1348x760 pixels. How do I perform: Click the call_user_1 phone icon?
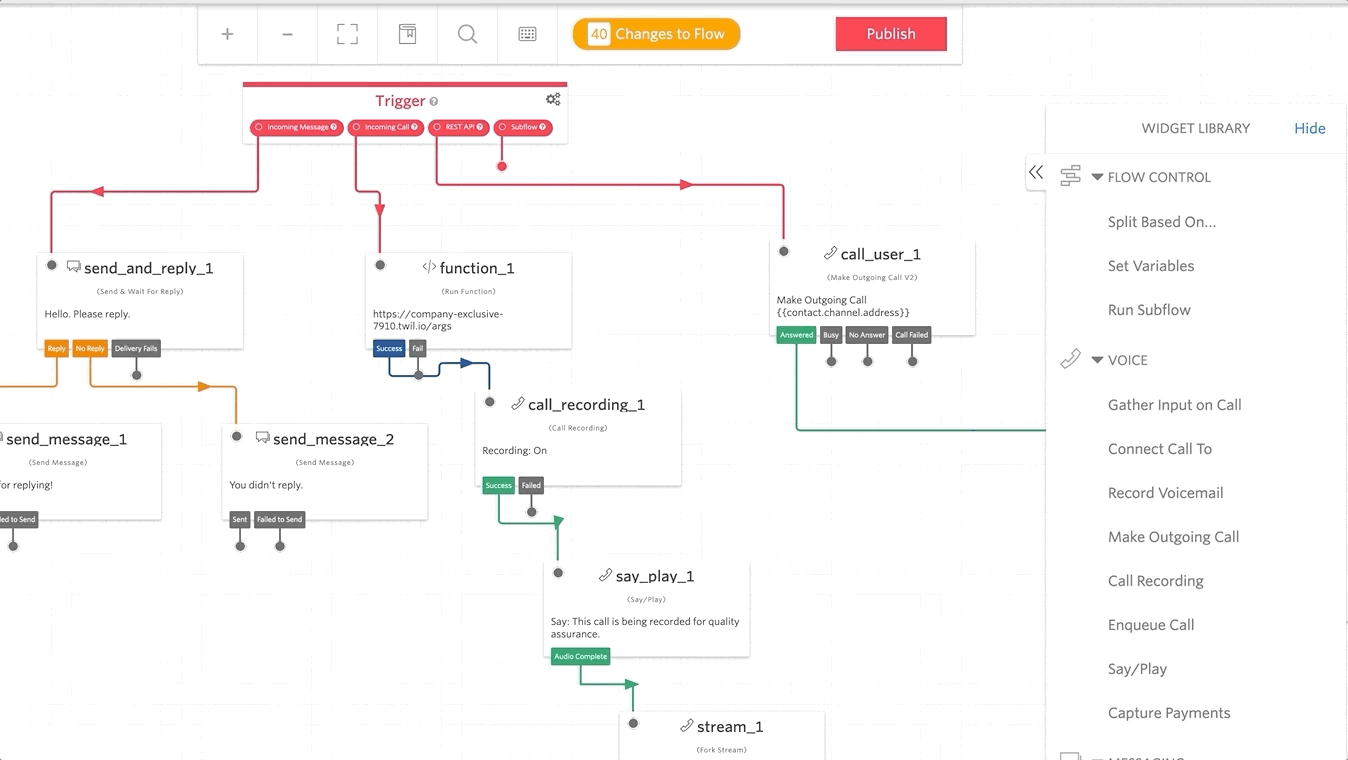(x=830, y=254)
